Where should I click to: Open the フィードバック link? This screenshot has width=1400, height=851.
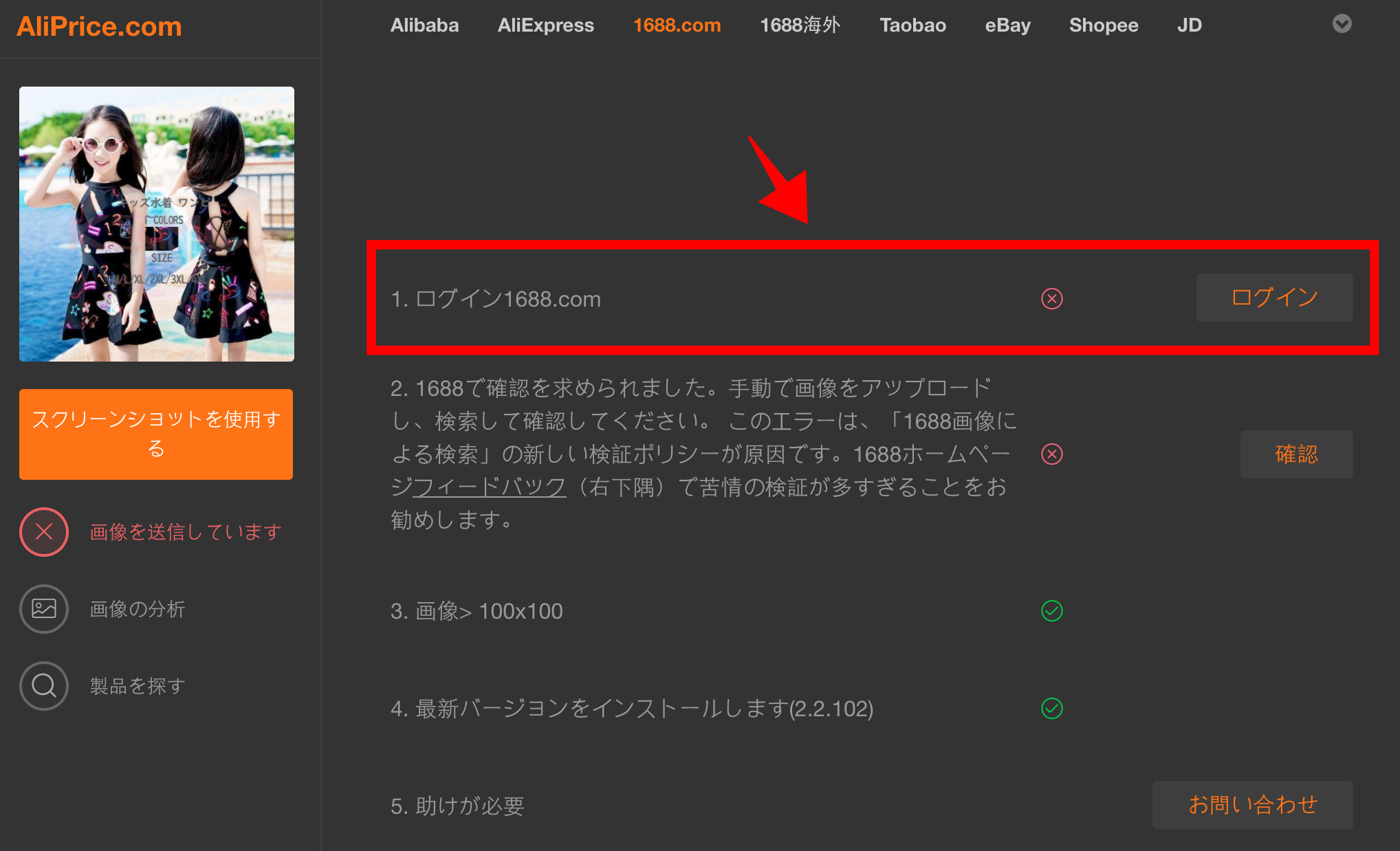pyautogui.click(x=489, y=487)
